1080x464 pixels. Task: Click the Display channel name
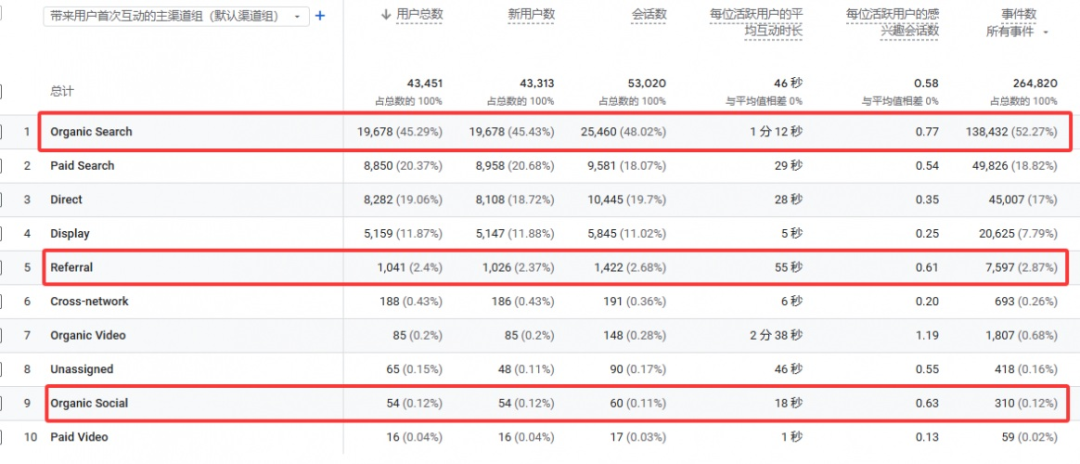(70, 234)
